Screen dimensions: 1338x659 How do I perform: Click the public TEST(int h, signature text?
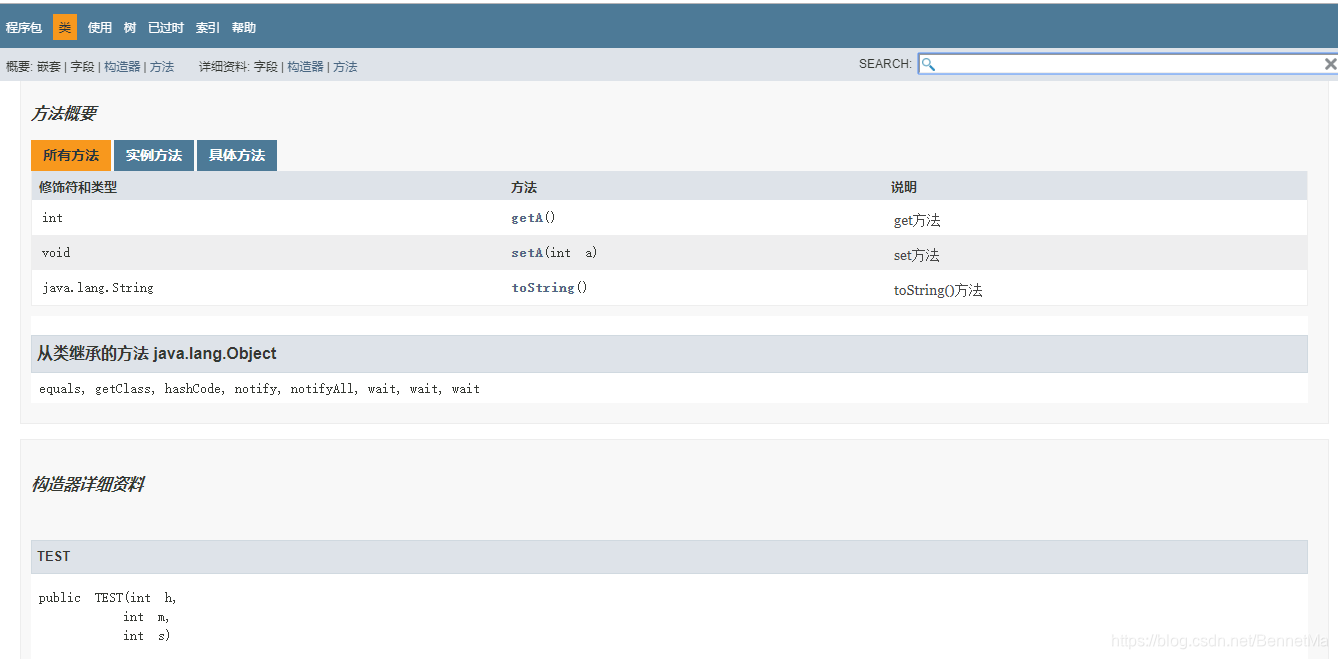pyautogui.click(x=108, y=597)
